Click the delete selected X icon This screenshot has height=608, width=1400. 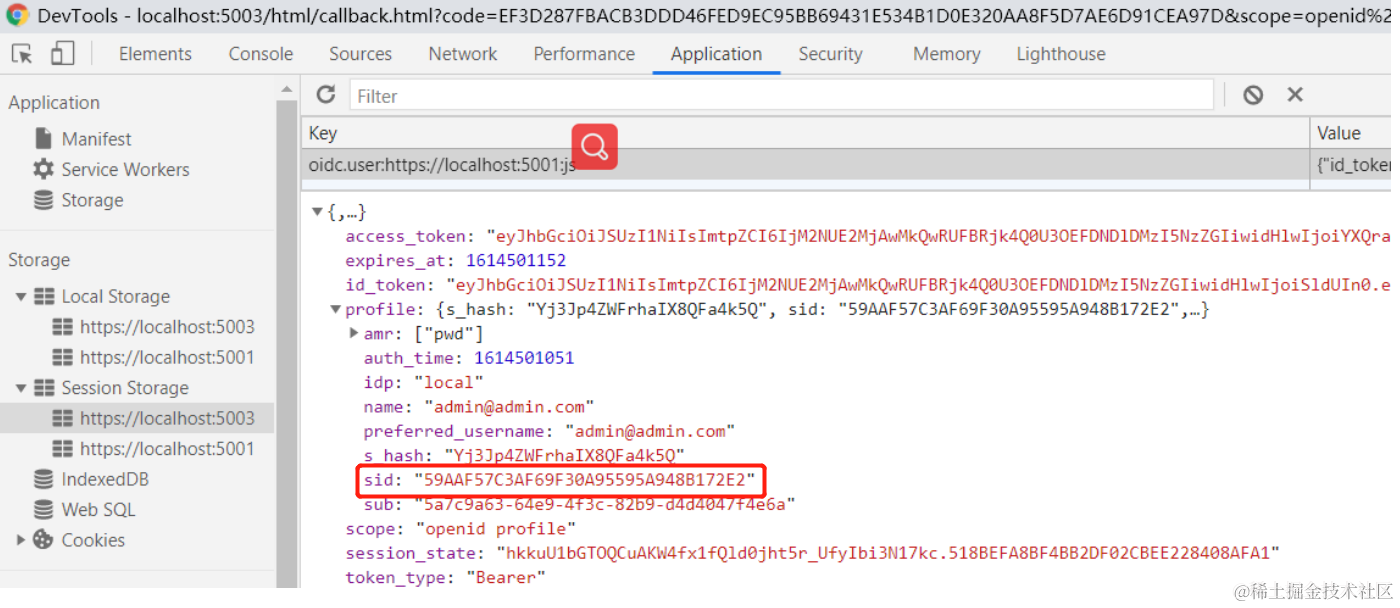[x=1295, y=95]
